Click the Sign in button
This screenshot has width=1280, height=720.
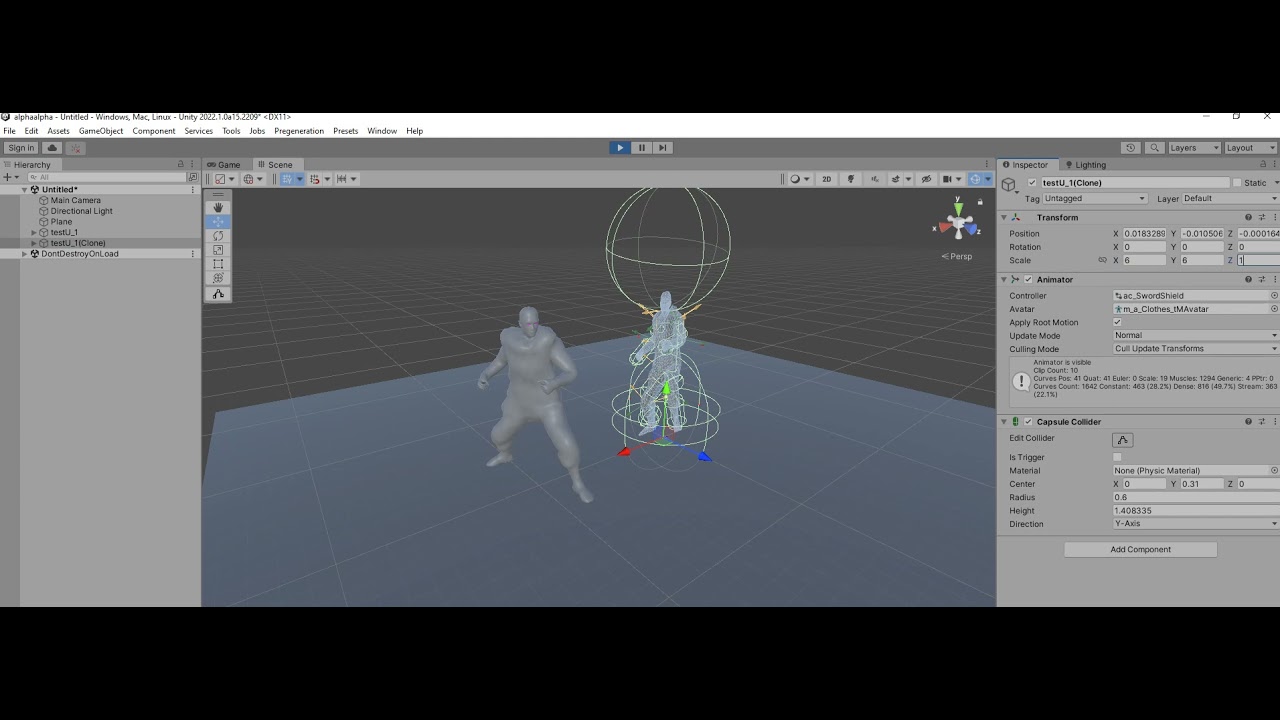click(x=20, y=147)
